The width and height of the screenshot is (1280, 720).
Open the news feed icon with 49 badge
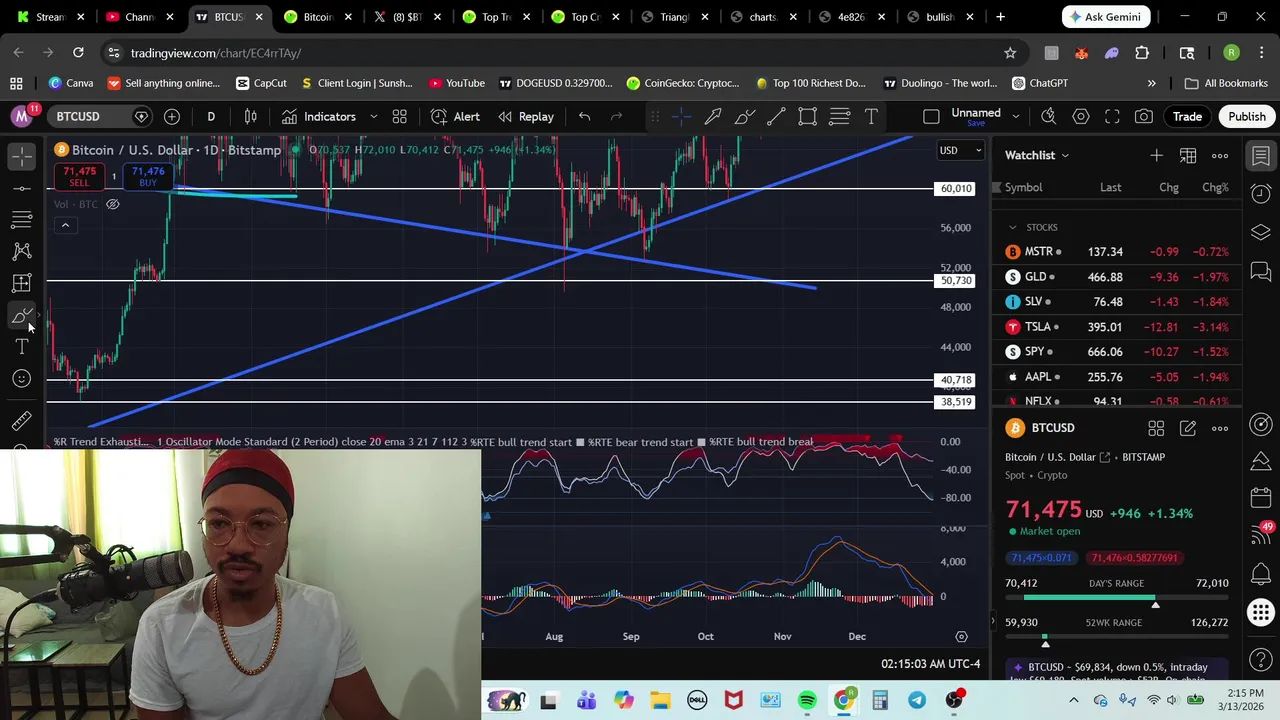click(x=1261, y=533)
